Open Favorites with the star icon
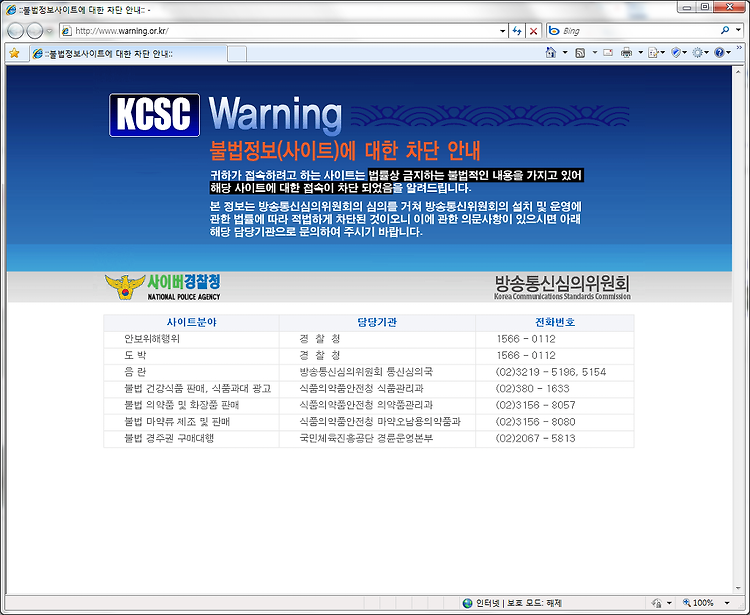The image size is (750, 615). coord(14,53)
